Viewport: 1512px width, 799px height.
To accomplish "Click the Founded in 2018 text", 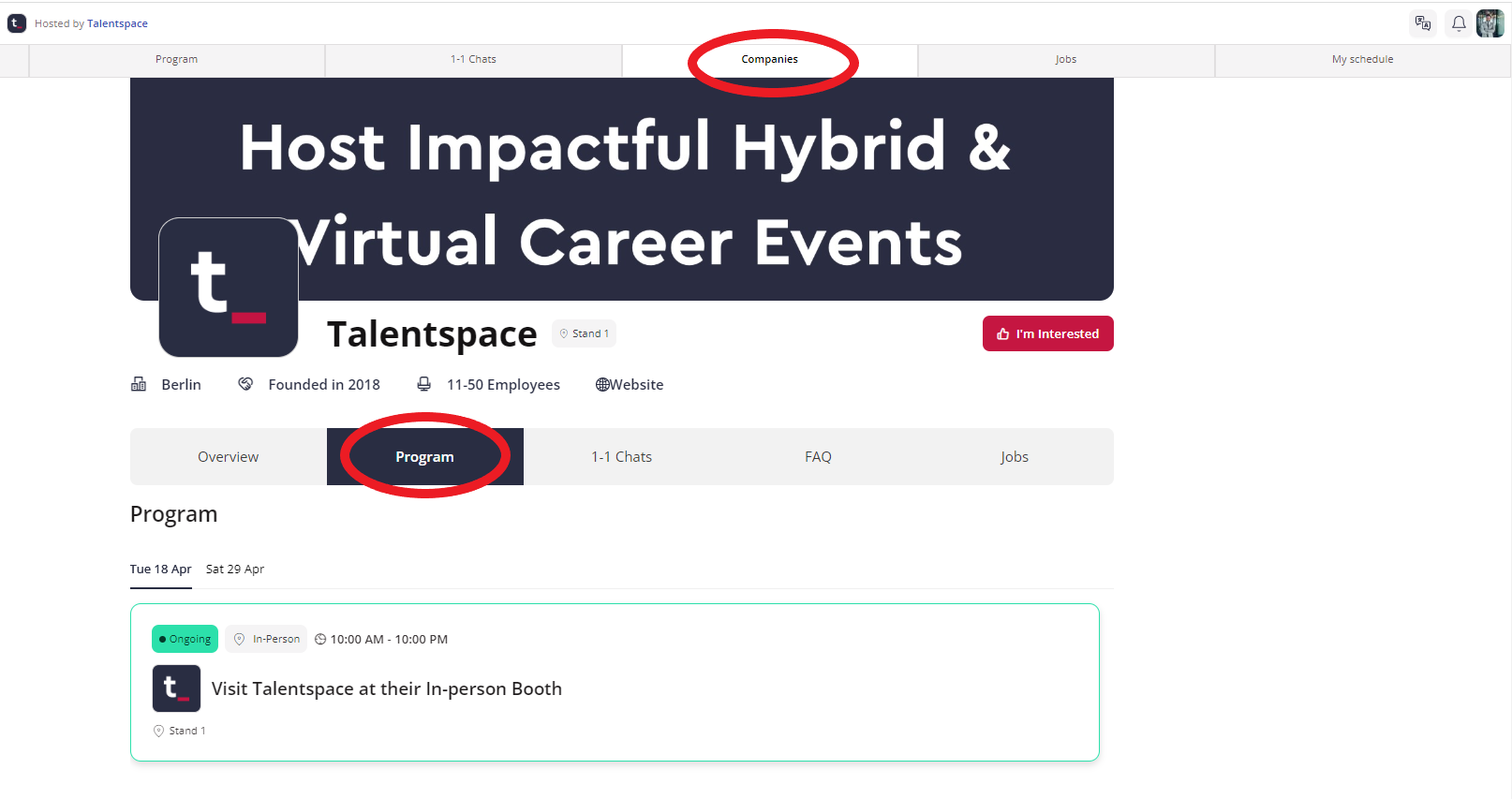I will click(x=324, y=384).
